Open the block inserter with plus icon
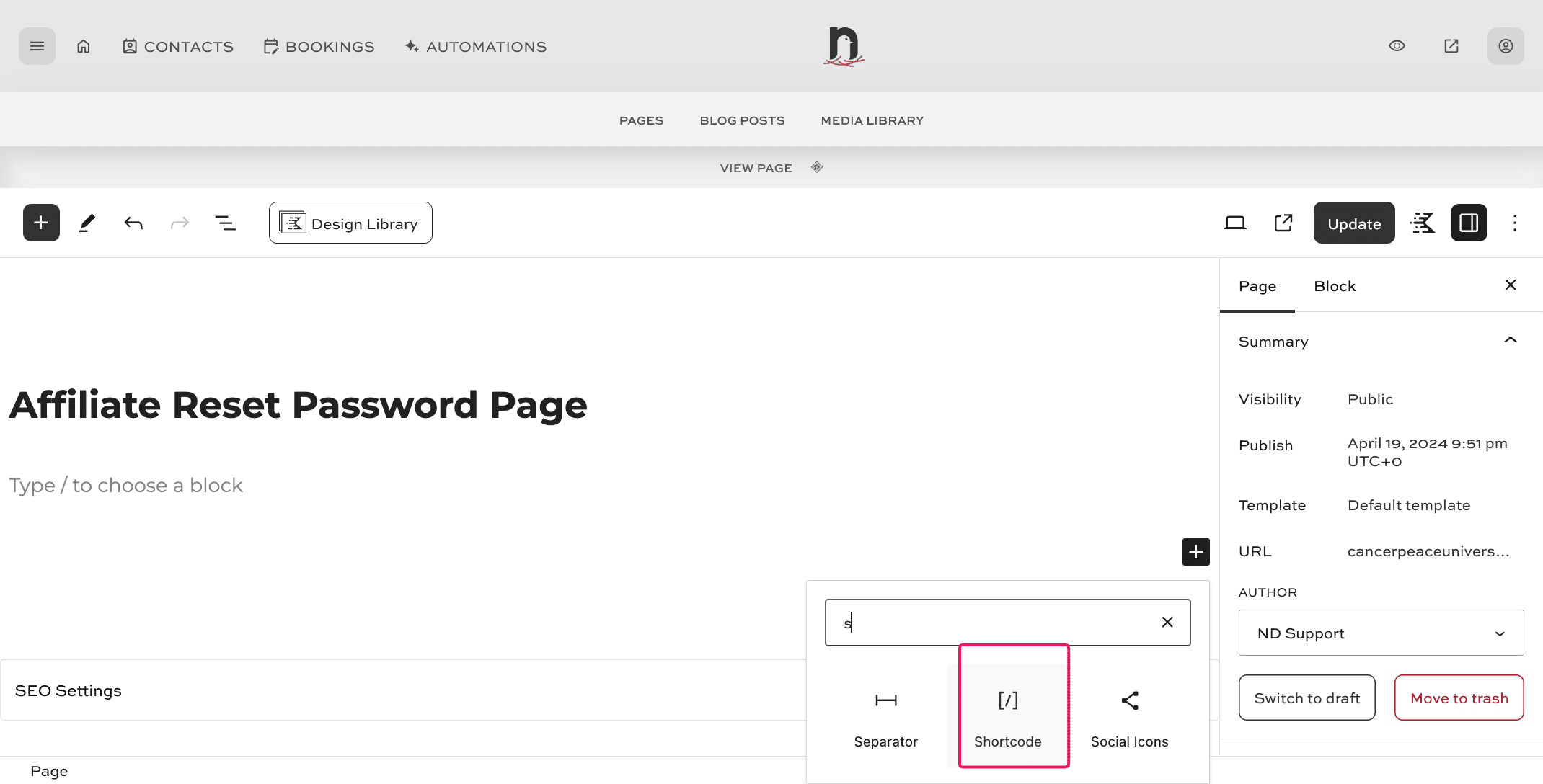Viewport: 1543px width, 784px height. click(40, 223)
